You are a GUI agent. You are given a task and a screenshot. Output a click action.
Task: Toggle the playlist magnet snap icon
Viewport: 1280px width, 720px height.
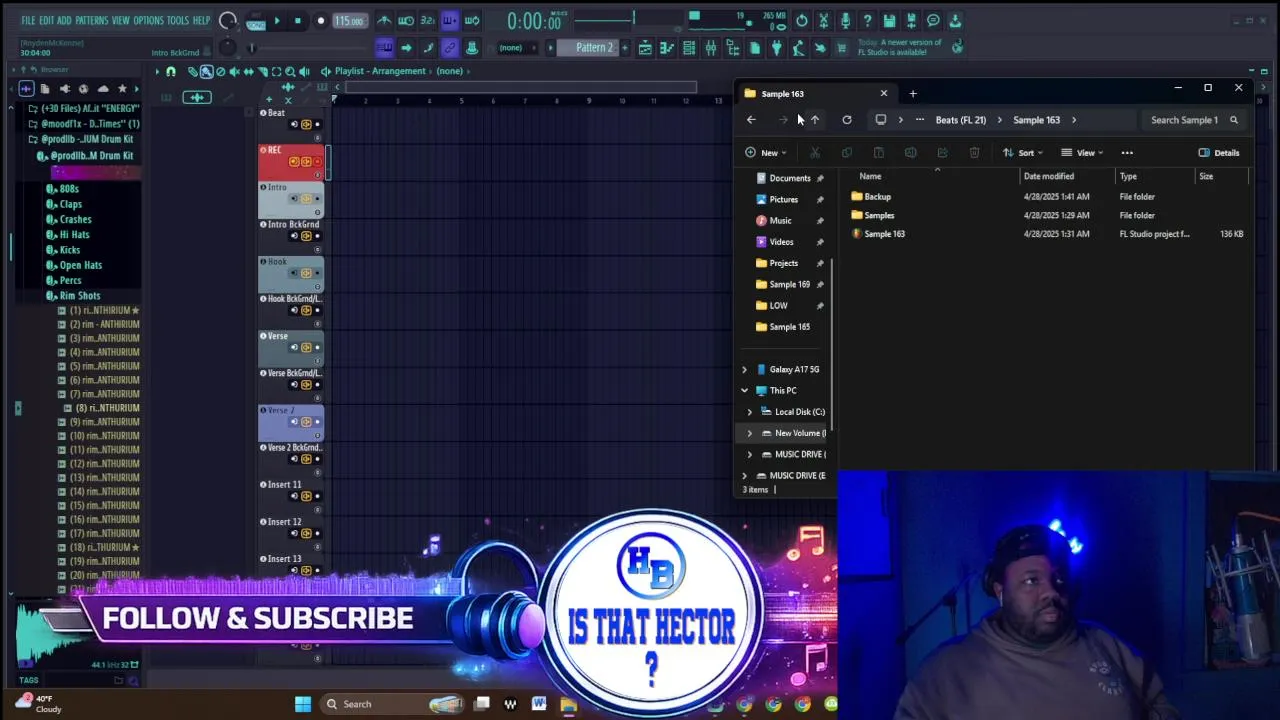coord(171,71)
